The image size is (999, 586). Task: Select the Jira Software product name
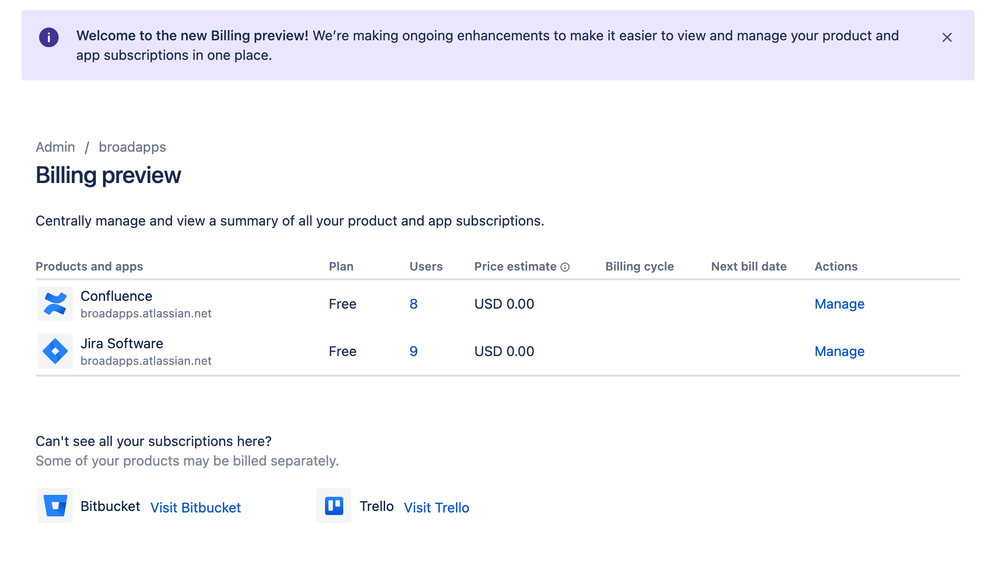click(122, 343)
